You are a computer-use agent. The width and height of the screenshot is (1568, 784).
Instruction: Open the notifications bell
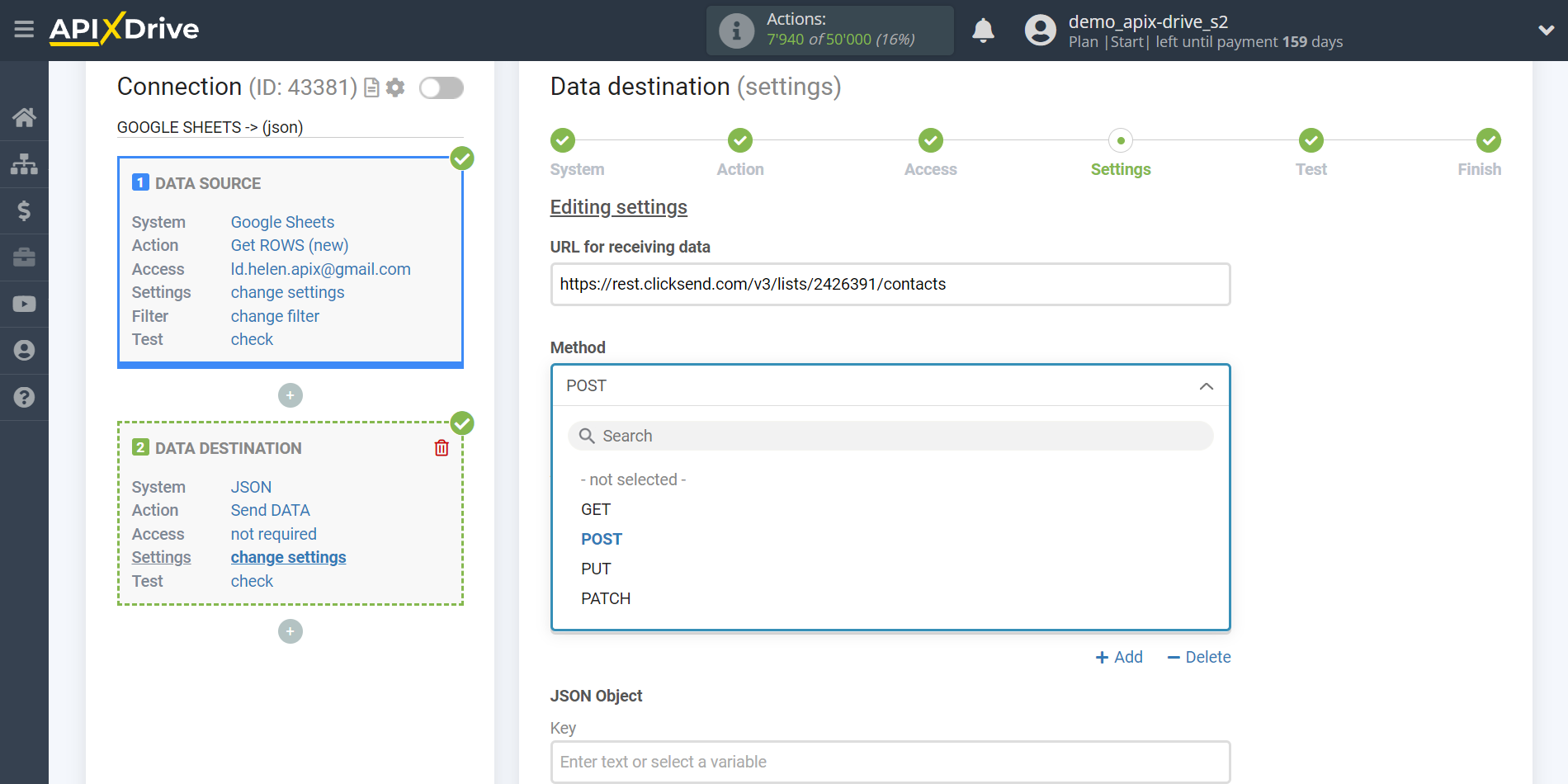coord(983,31)
